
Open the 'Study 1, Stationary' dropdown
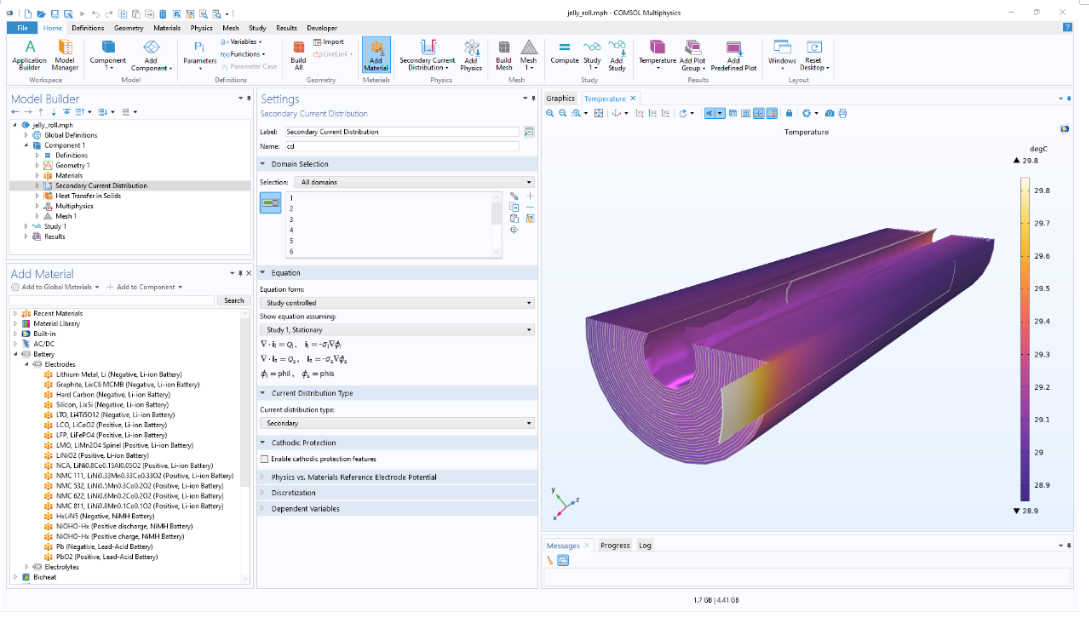click(397, 330)
